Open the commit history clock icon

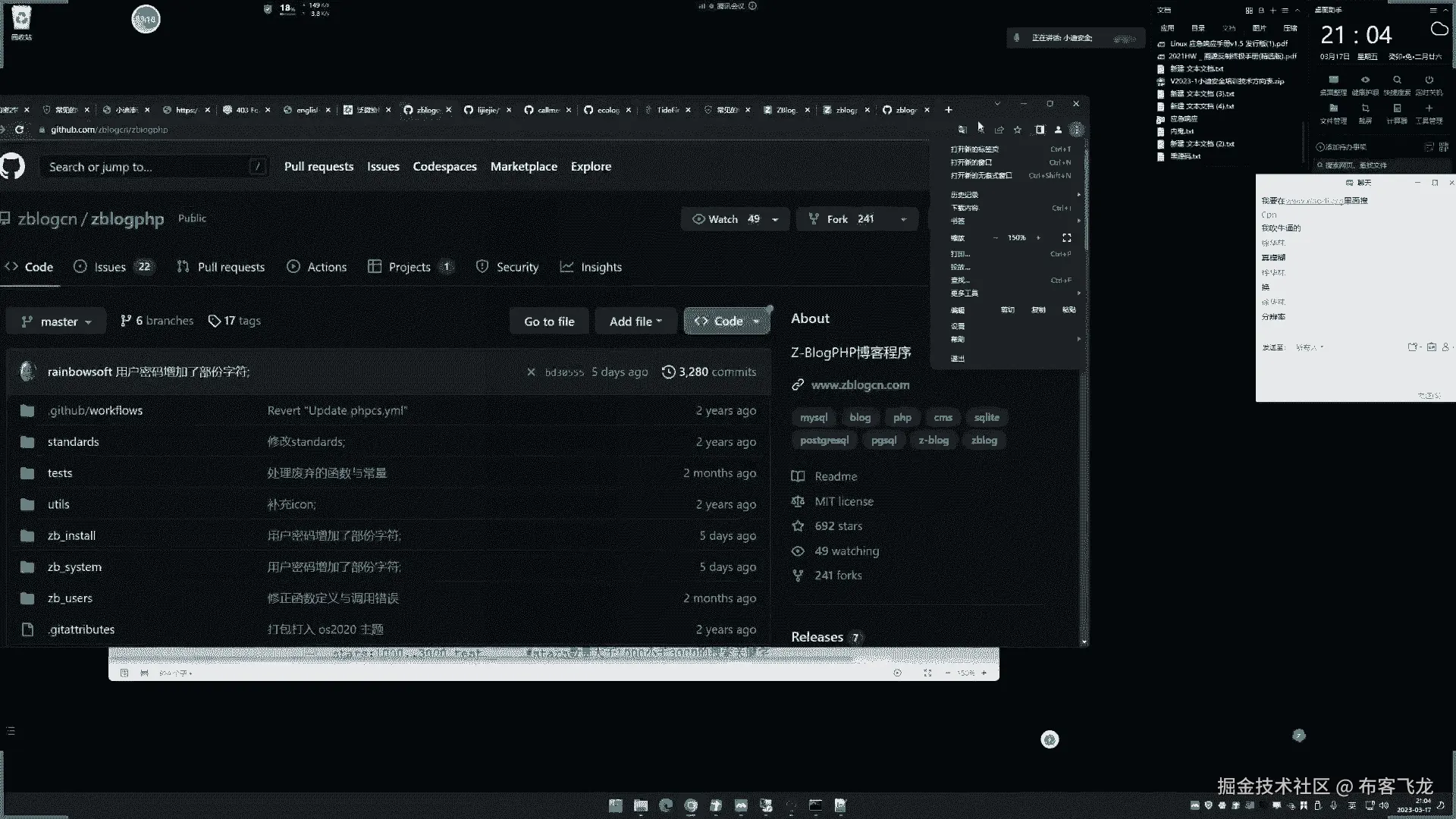tap(668, 372)
